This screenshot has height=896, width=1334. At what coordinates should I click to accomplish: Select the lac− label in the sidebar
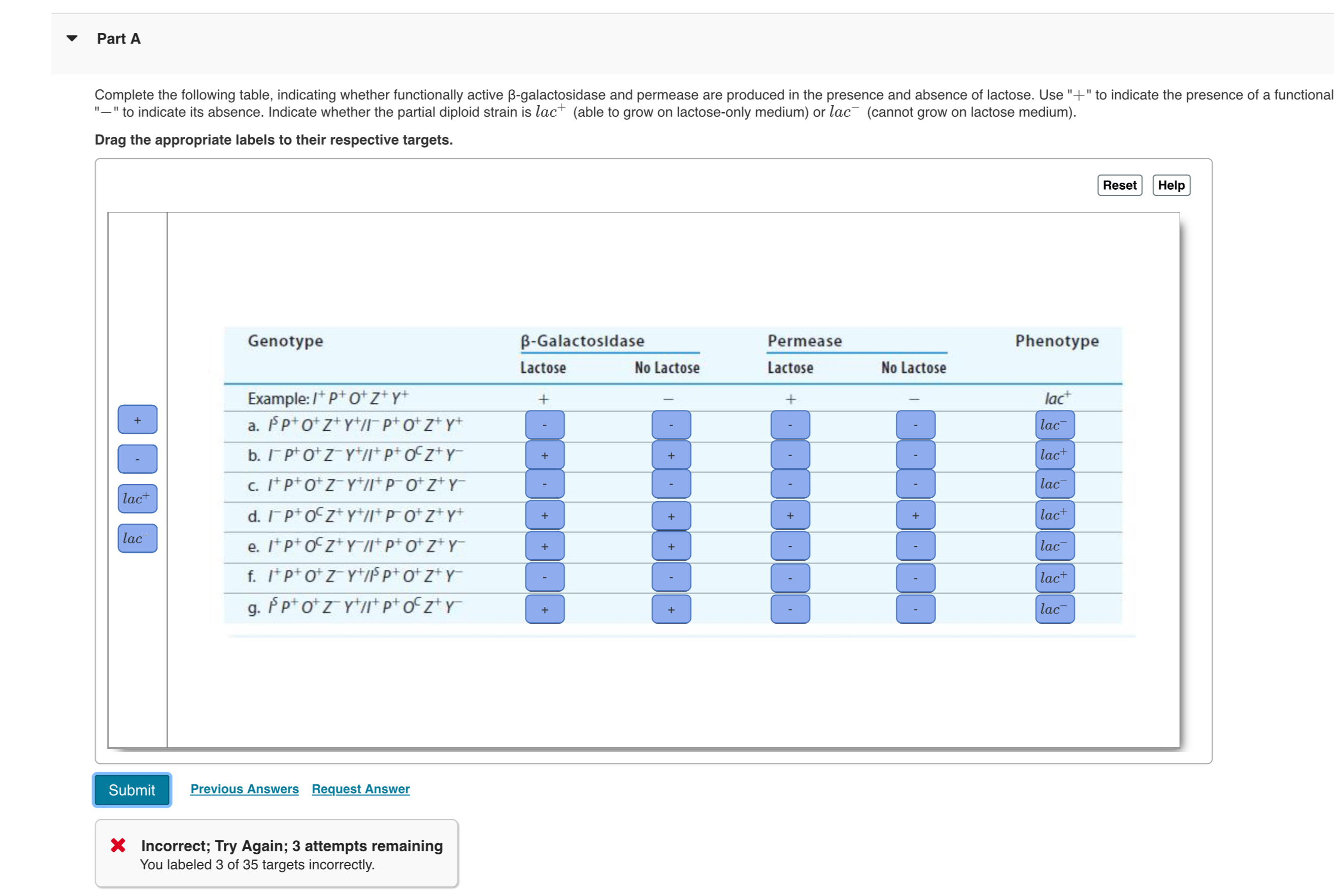pyautogui.click(x=137, y=538)
